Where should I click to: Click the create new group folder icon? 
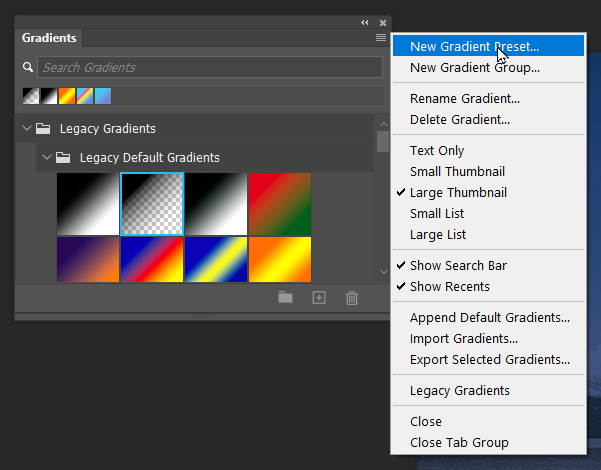[285, 297]
